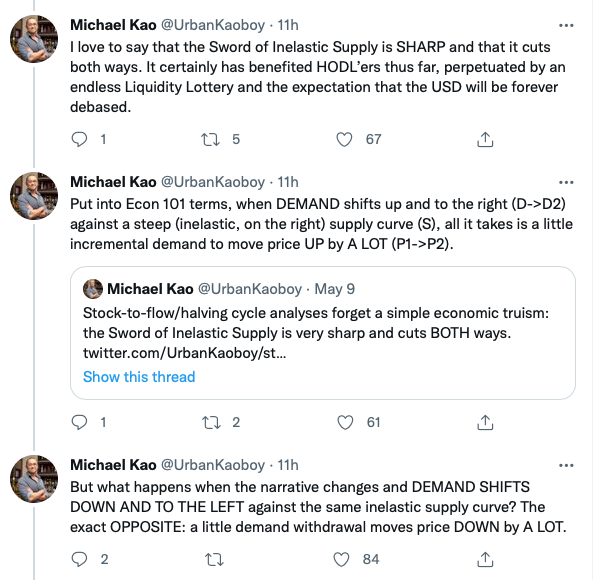Click the Show this thread link

[139, 377]
